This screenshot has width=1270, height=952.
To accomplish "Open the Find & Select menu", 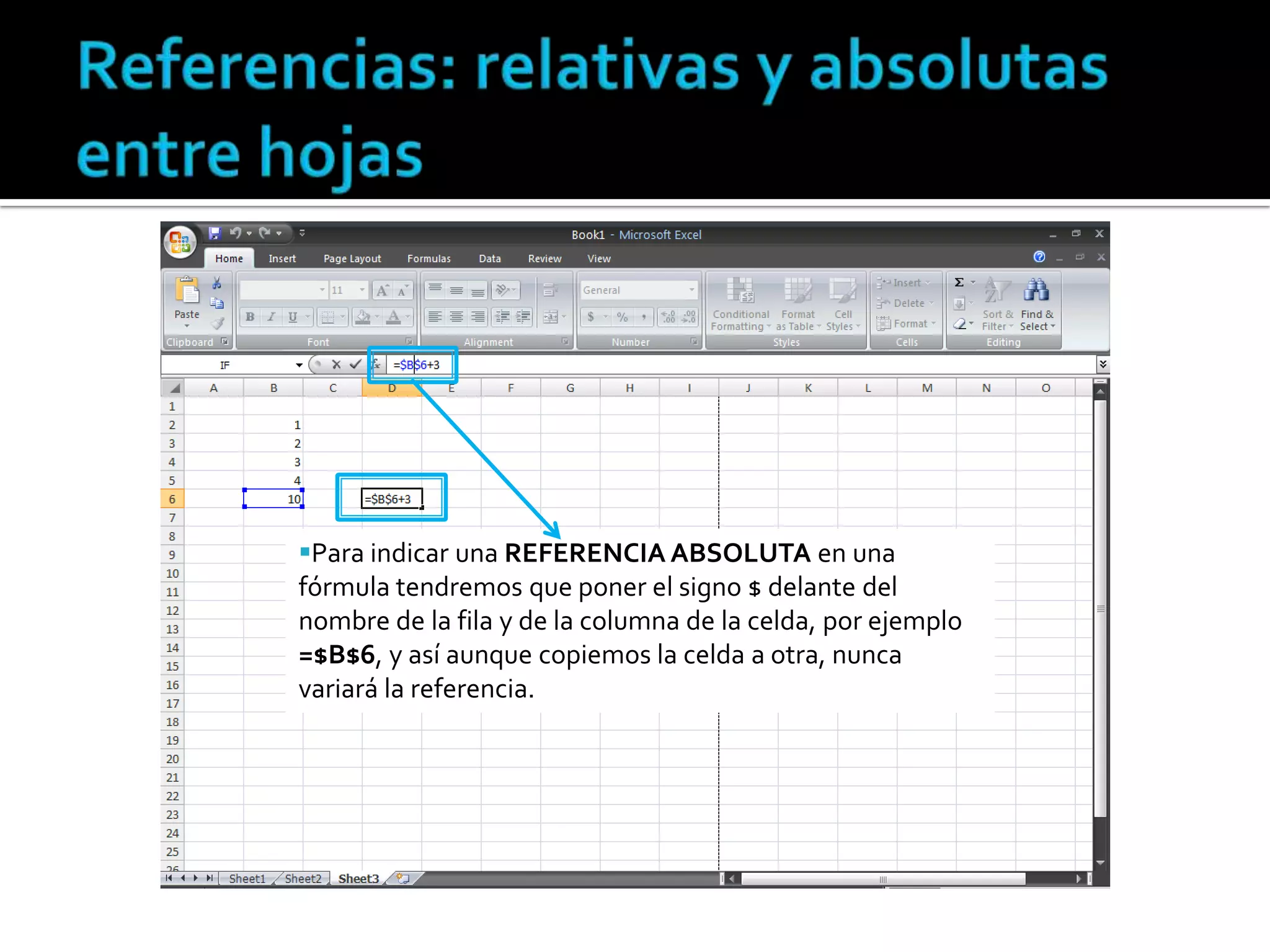I will [1037, 304].
